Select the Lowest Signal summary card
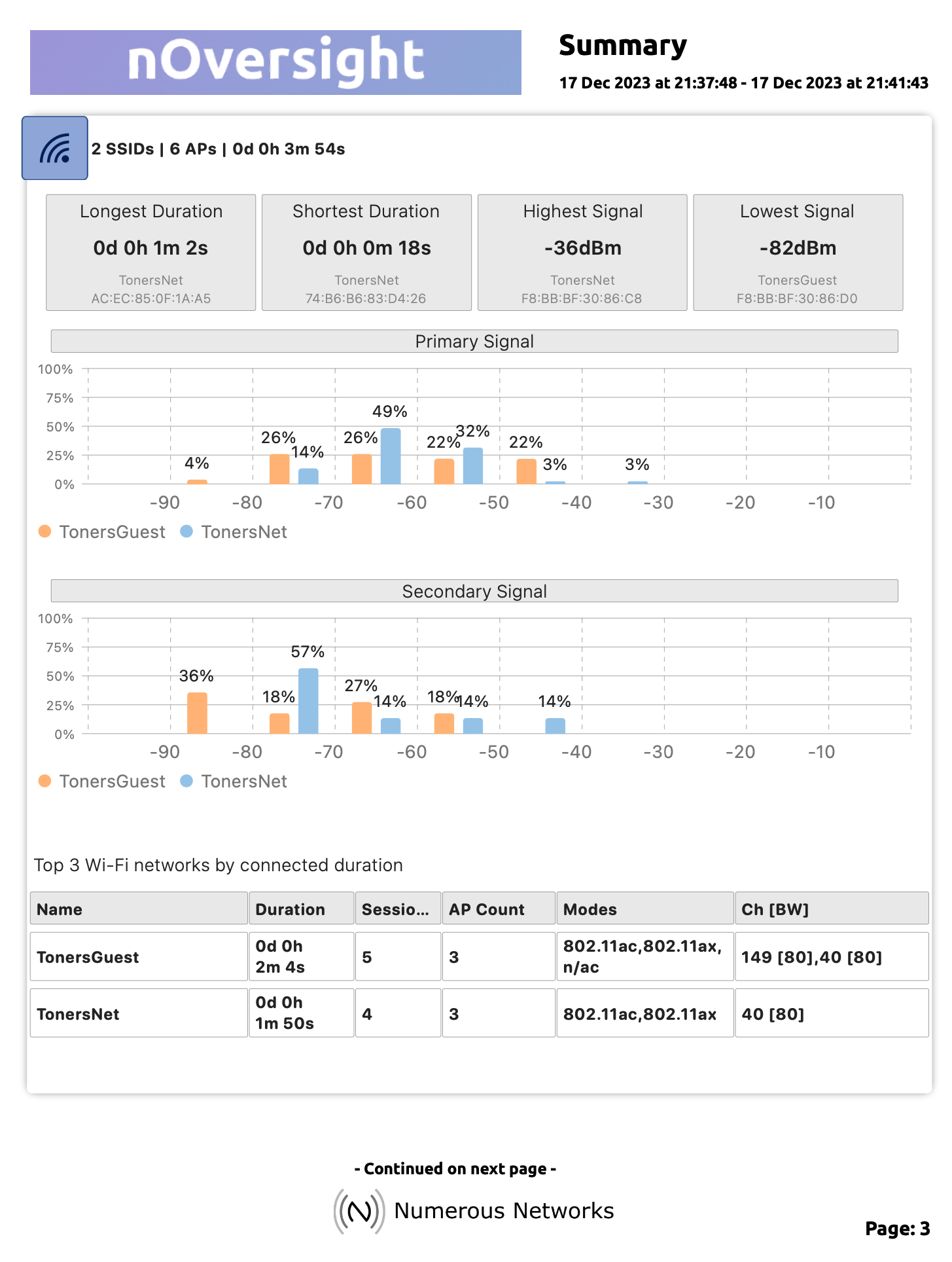 tap(798, 253)
